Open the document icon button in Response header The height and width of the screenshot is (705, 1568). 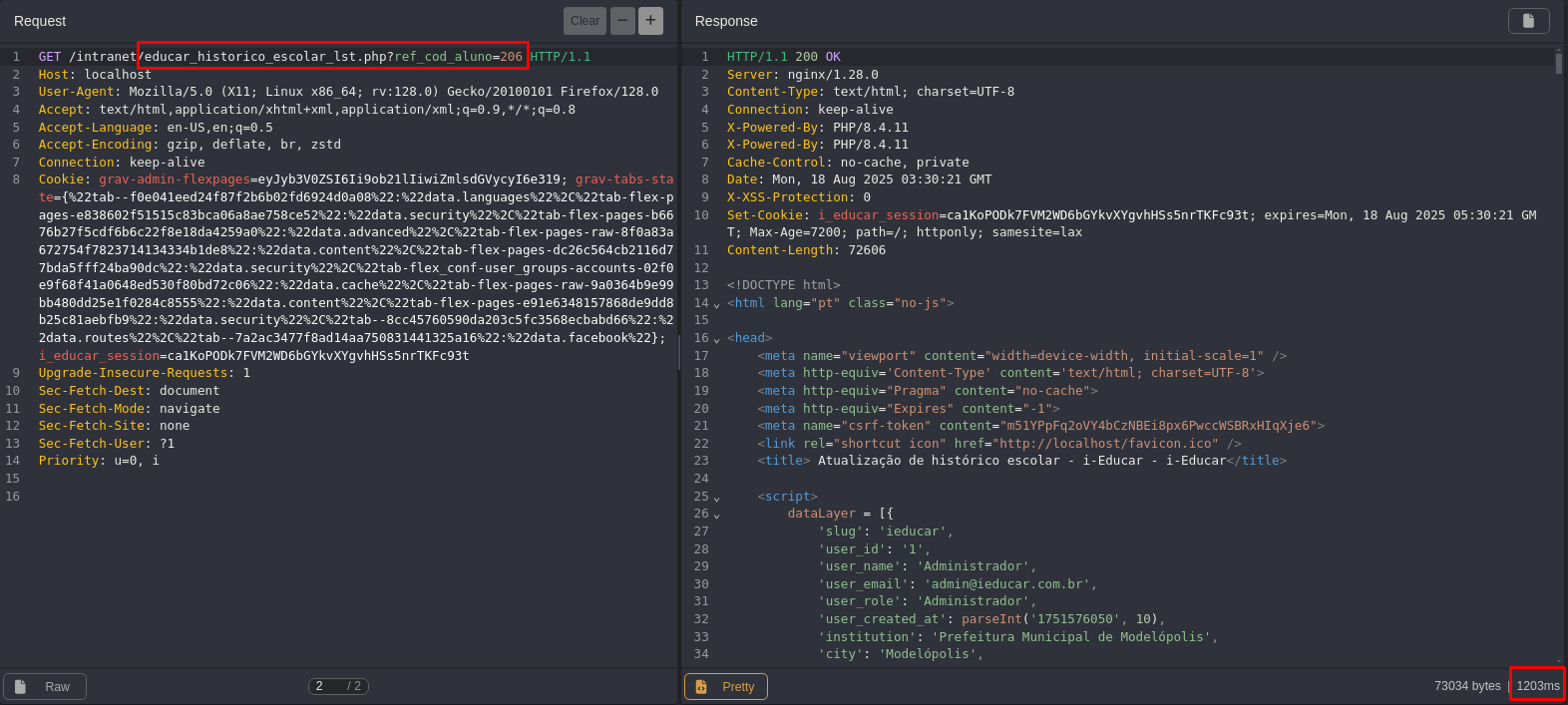click(1528, 21)
